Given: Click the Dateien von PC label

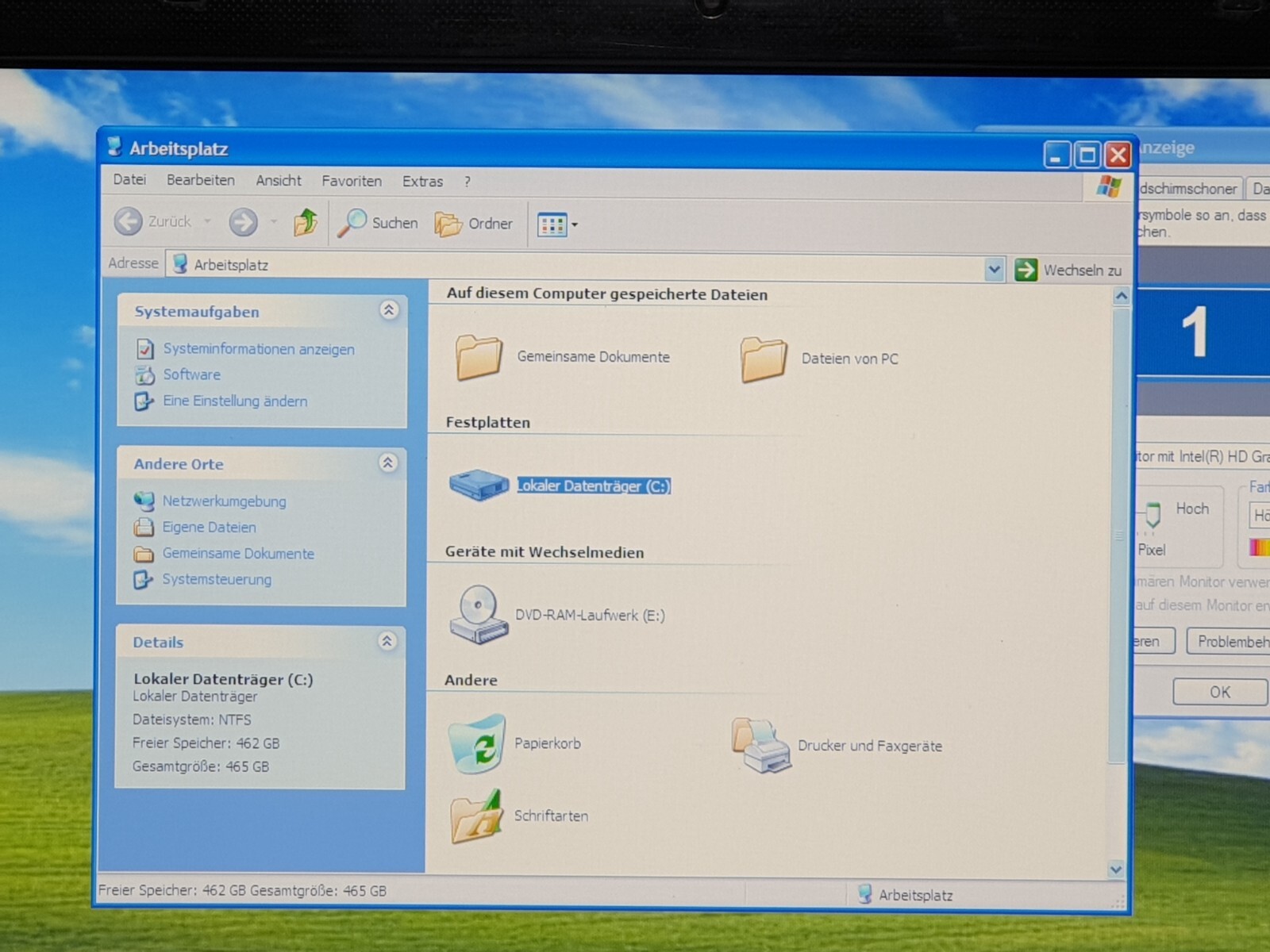Looking at the screenshot, I should pyautogui.click(x=849, y=359).
